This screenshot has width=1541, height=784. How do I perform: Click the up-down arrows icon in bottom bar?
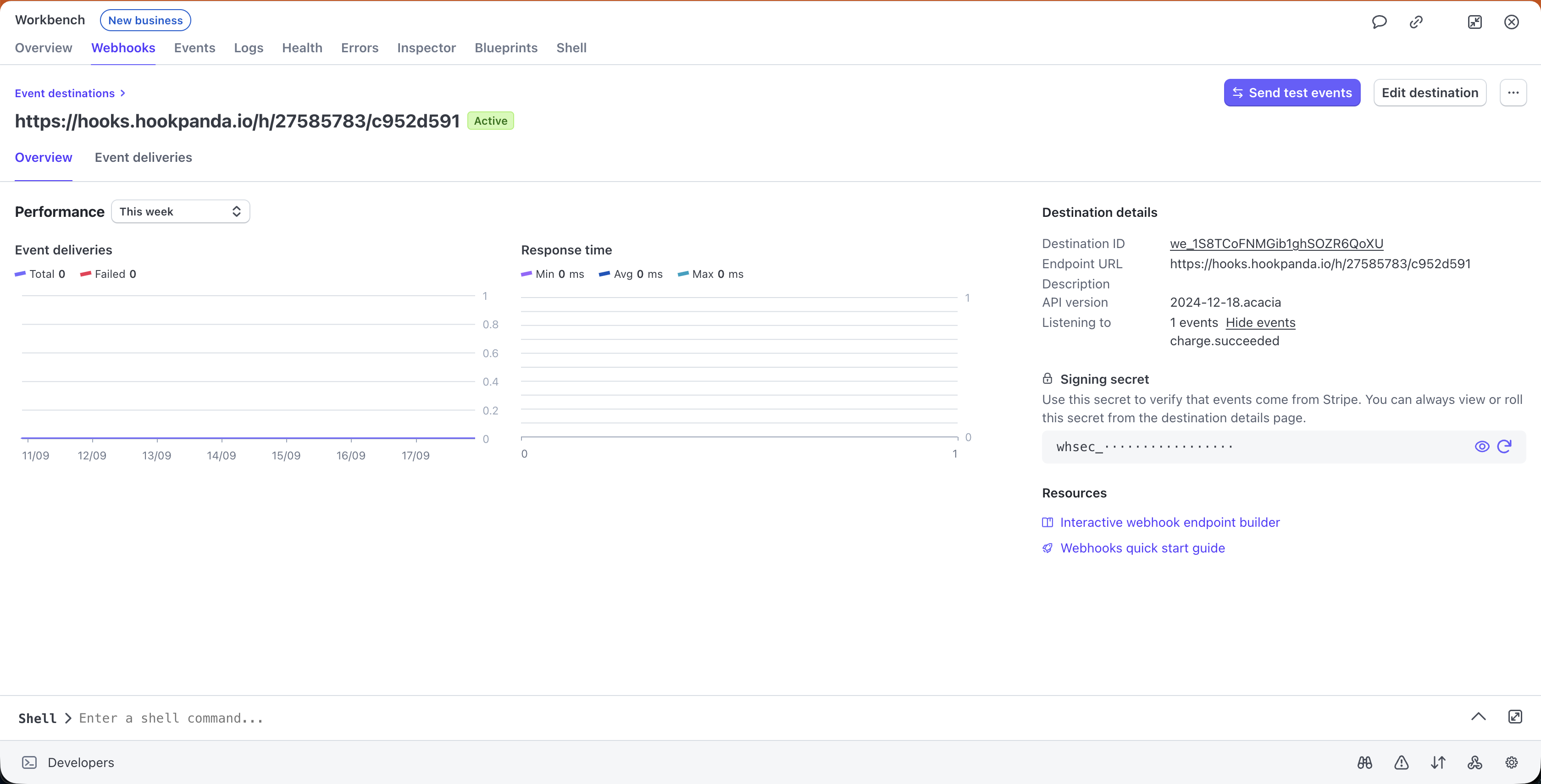1438,762
